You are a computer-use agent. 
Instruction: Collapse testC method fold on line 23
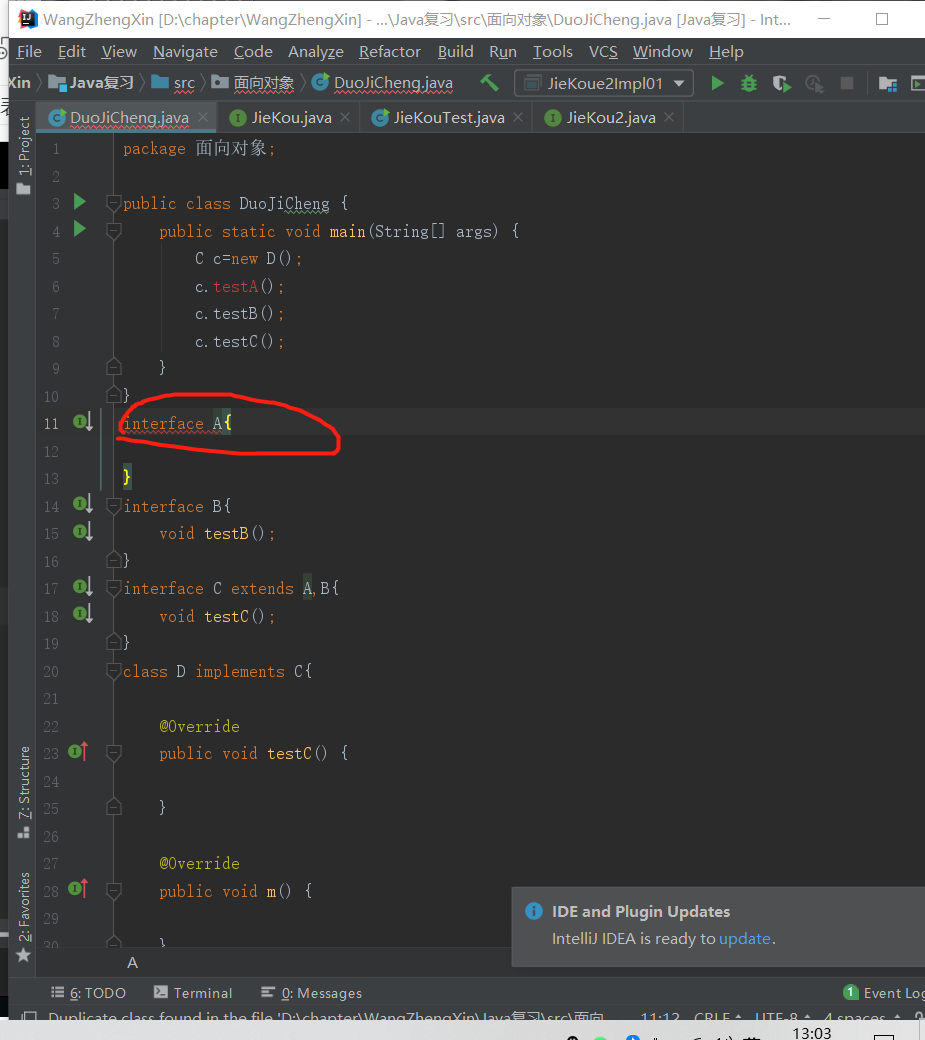coord(113,753)
